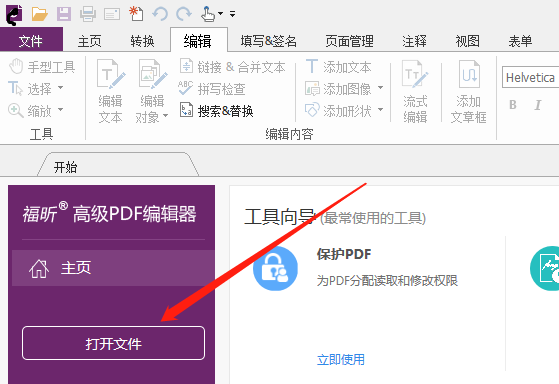Click the 打开文件 open file button
The height and width of the screenshot is (384, 559).
tap(113, 343)
